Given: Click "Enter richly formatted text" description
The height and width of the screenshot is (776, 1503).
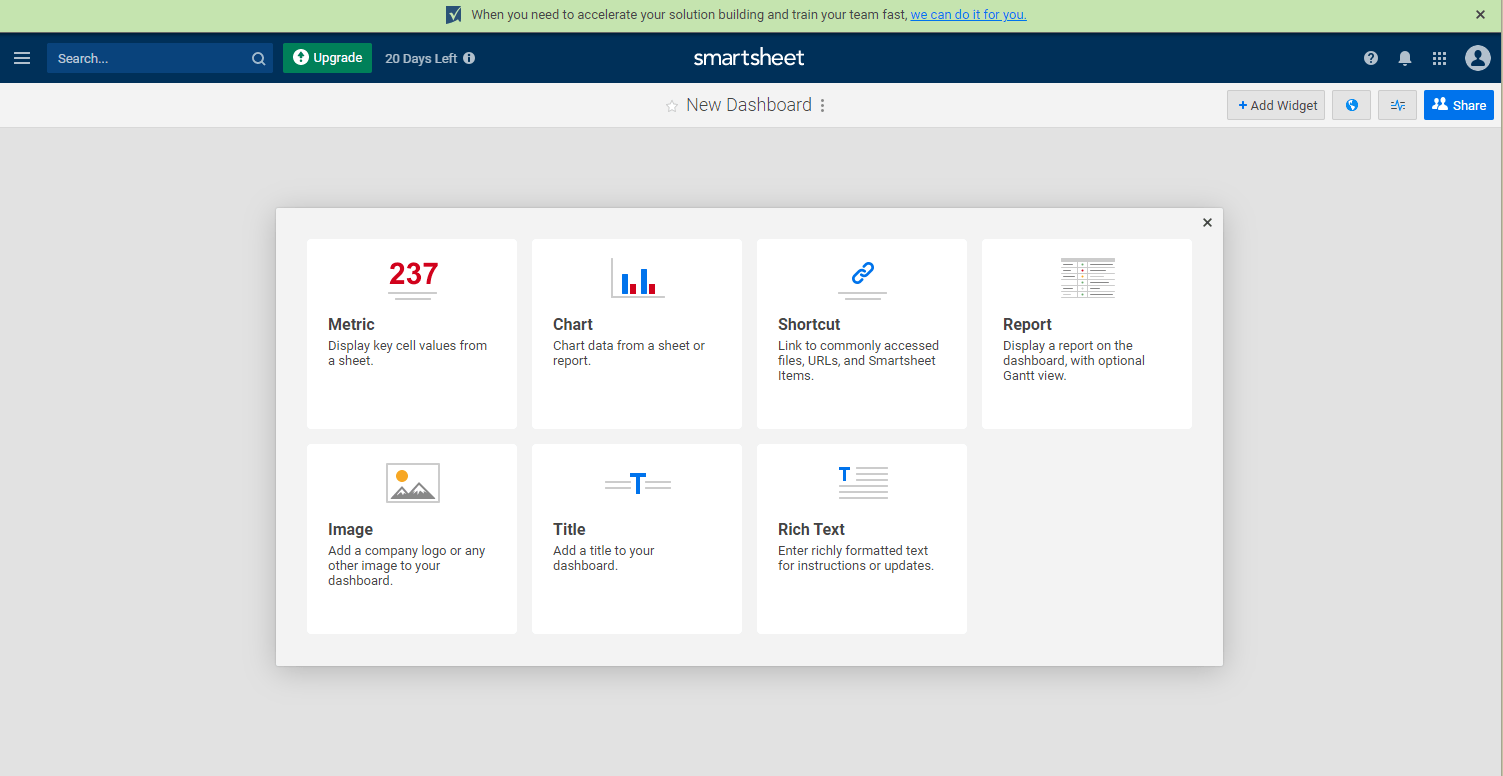Looking at the screenshot, I should pos(856,558).
